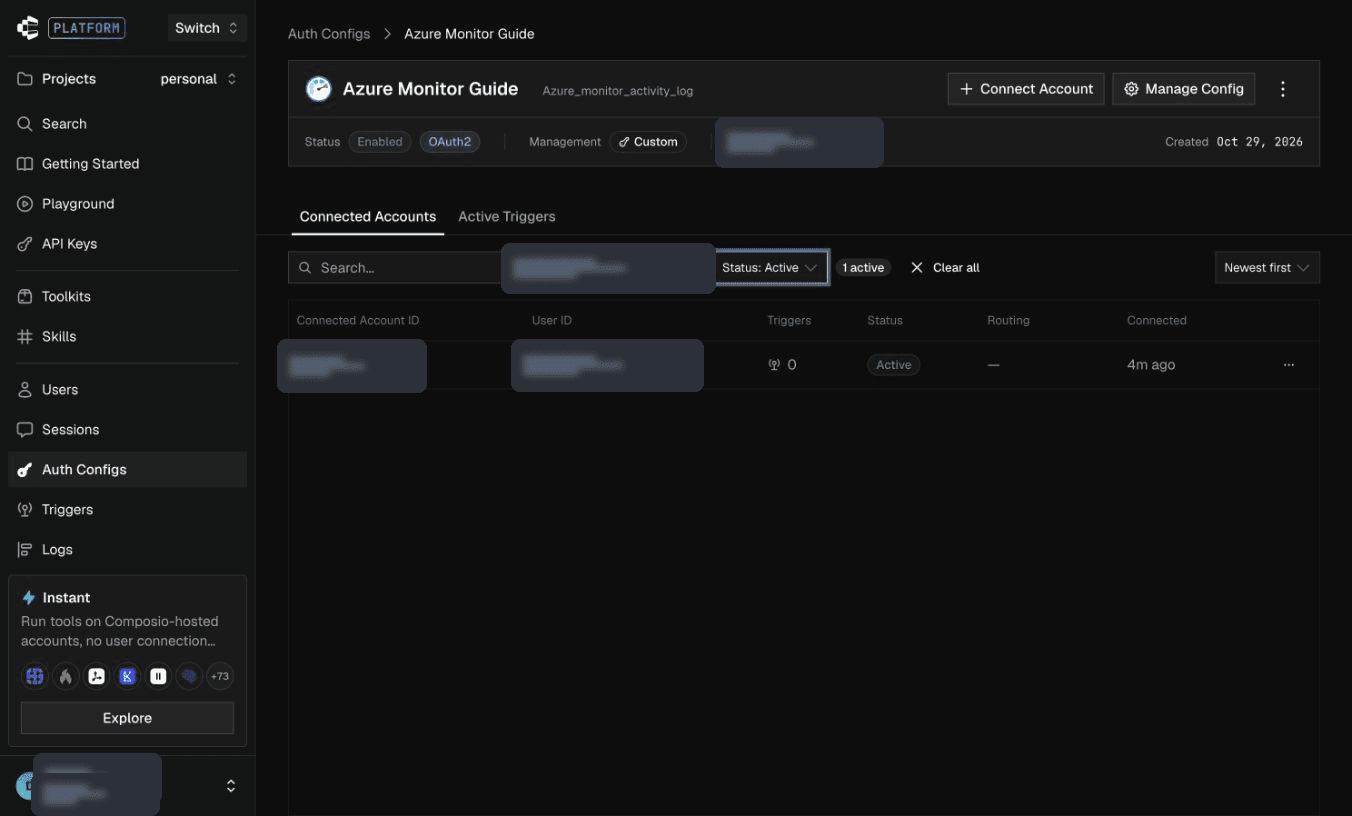Open the Toolkits page
Screen dimensions: 1352x816
pos(127,297)
